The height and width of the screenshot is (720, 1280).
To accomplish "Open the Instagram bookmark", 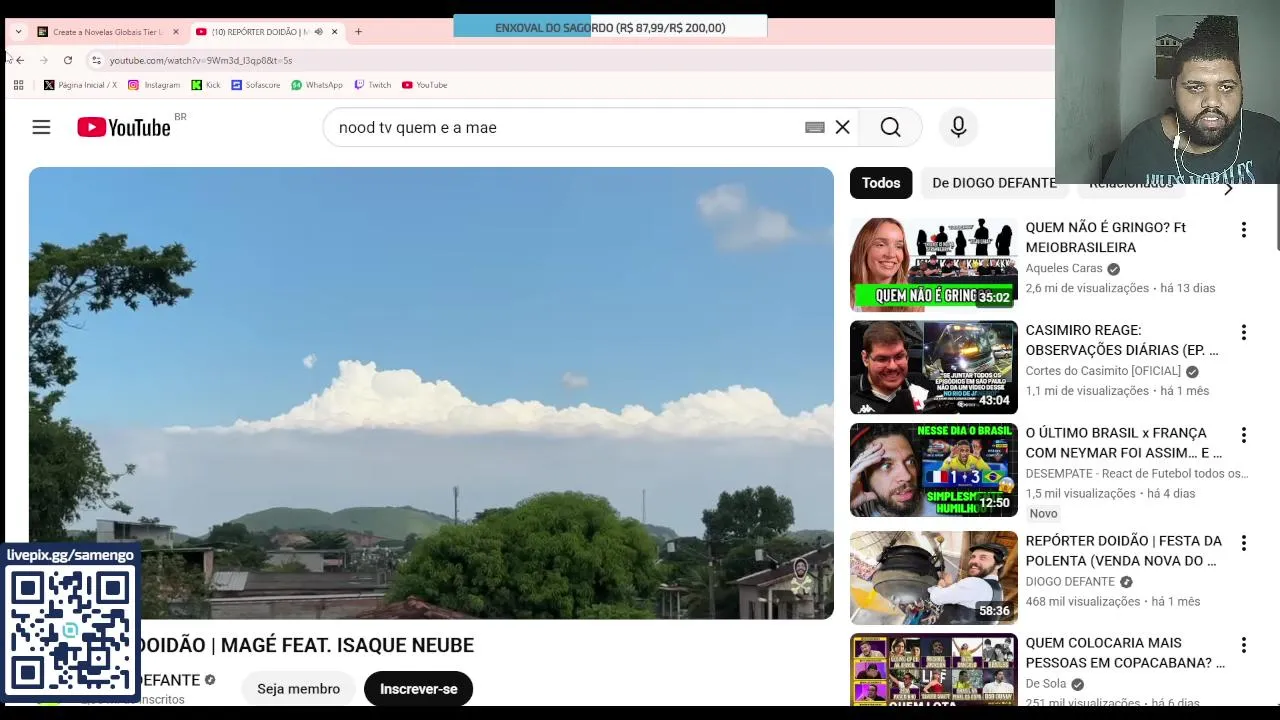I will [154, 85].
